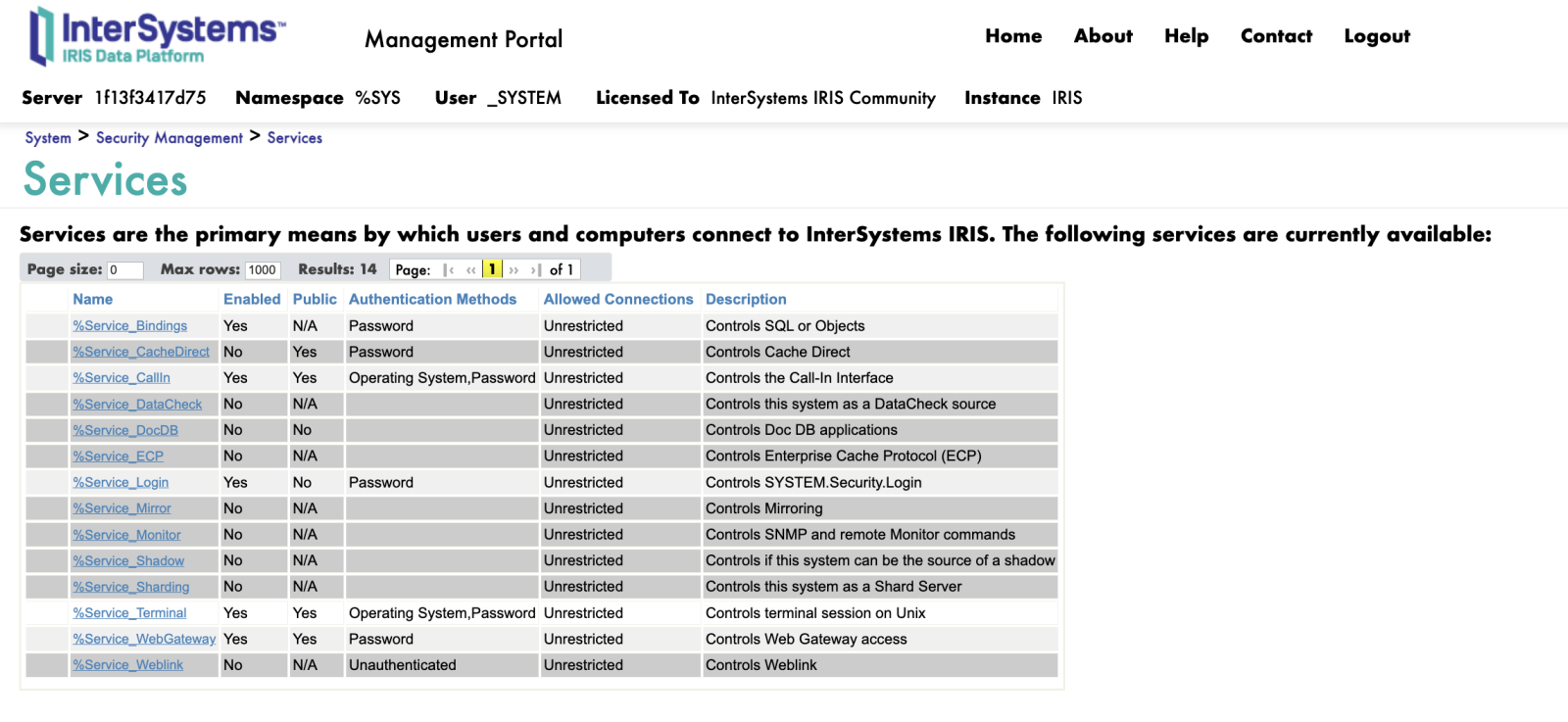Edit the %Service_Terminal service

click(x=129, y=613)
